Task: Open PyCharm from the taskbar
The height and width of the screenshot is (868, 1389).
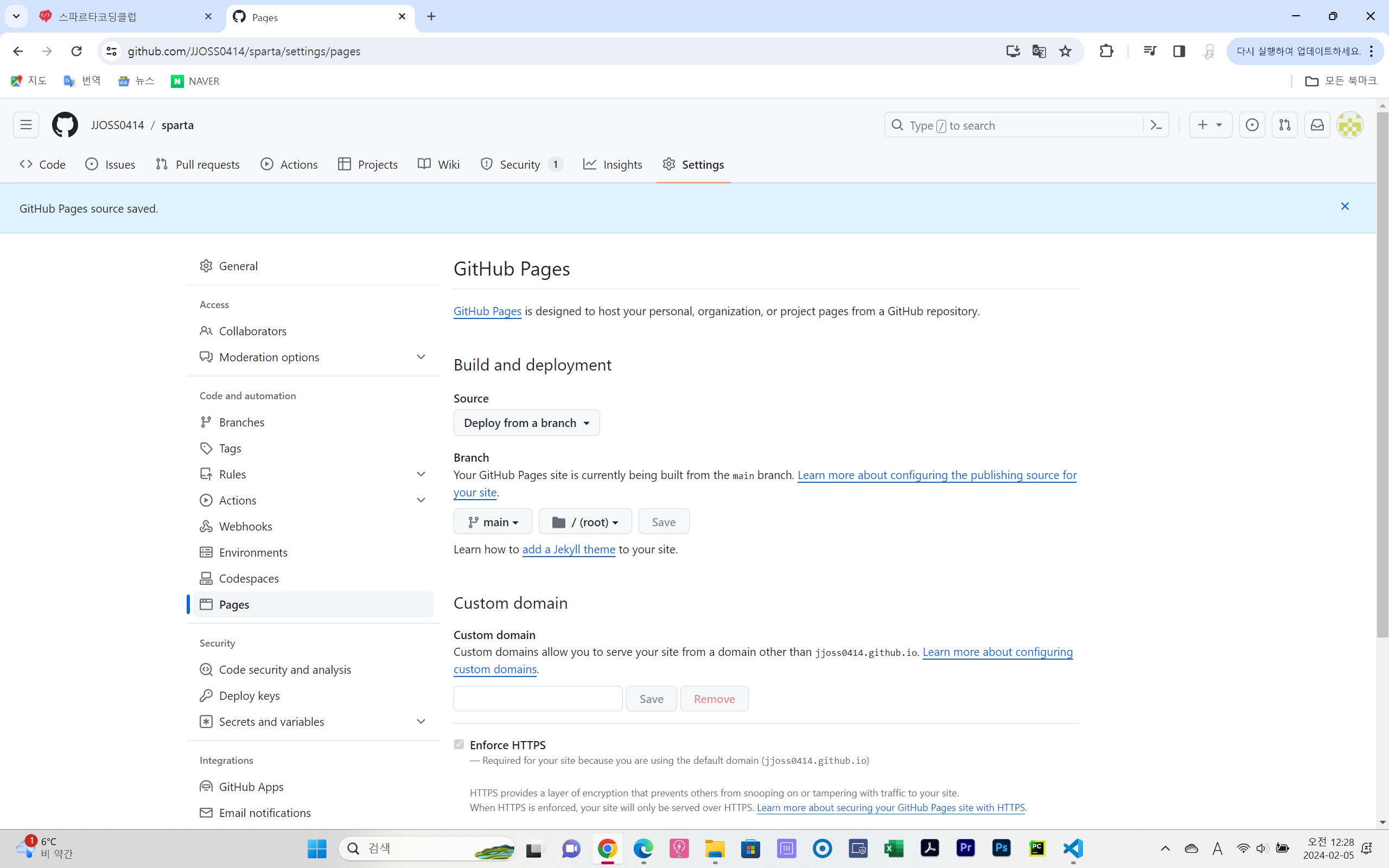Action: point(1037,848)
